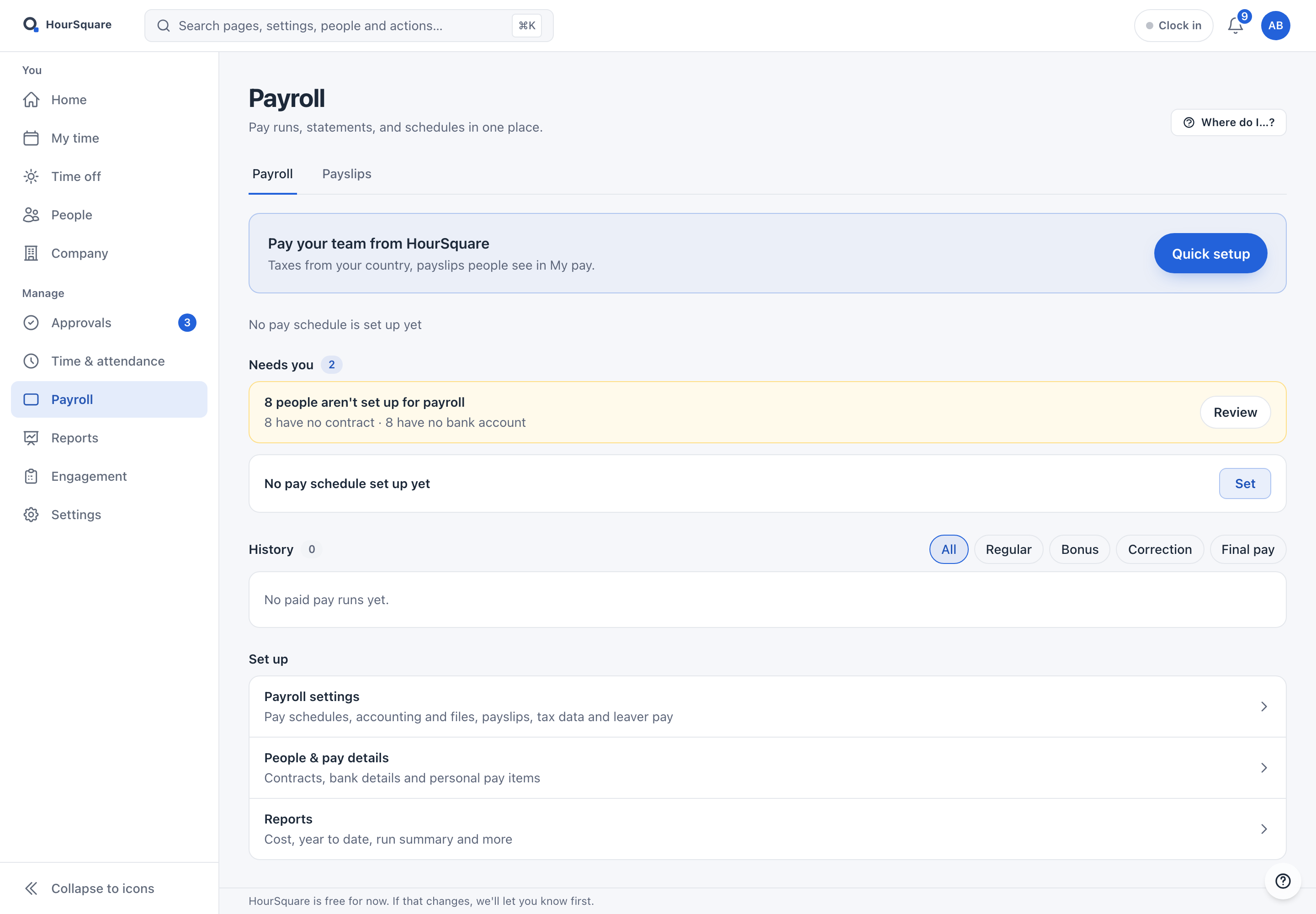Open AB user avatar menu

click(x=1275, y=26)
